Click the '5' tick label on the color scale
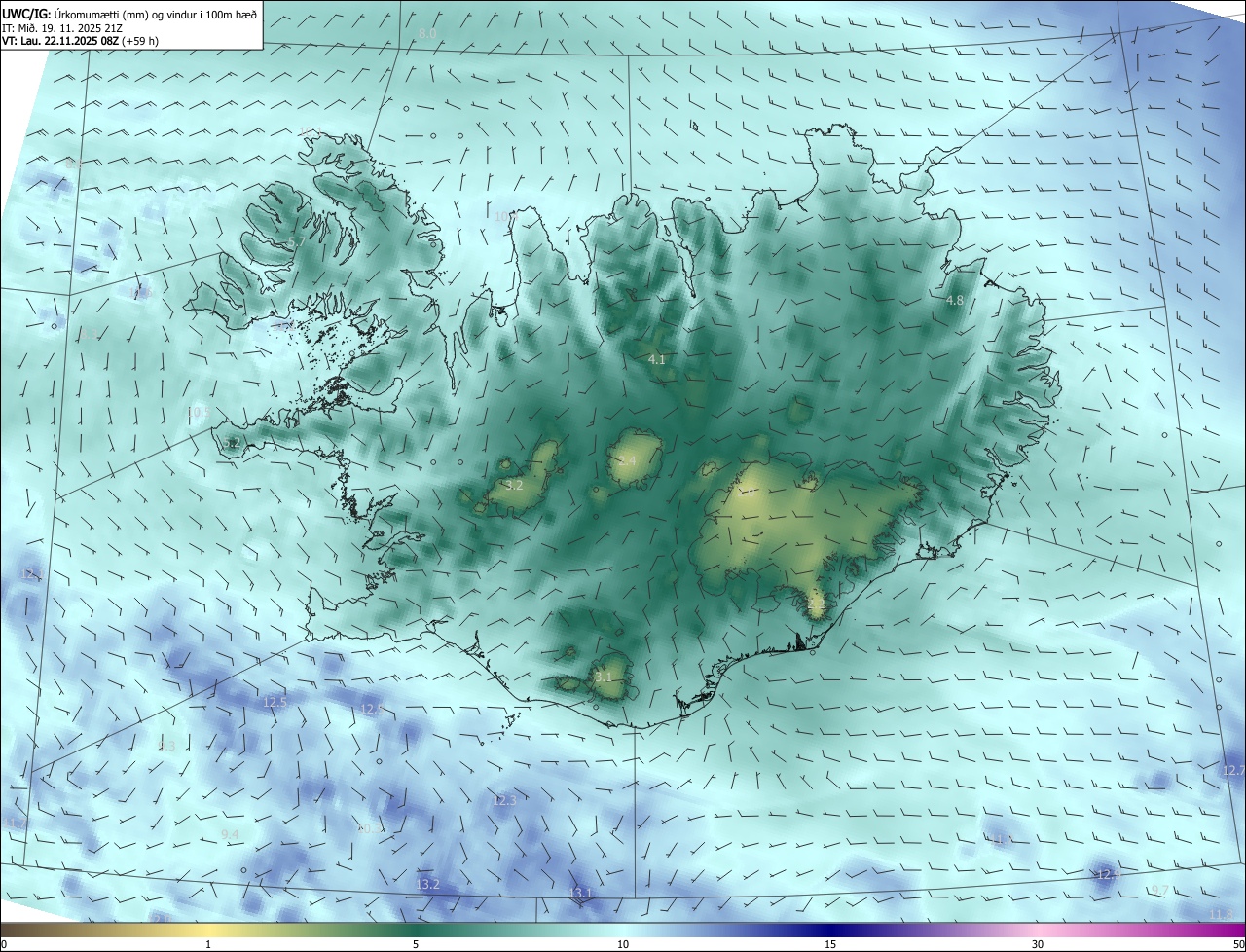 (x=416, y=944)
